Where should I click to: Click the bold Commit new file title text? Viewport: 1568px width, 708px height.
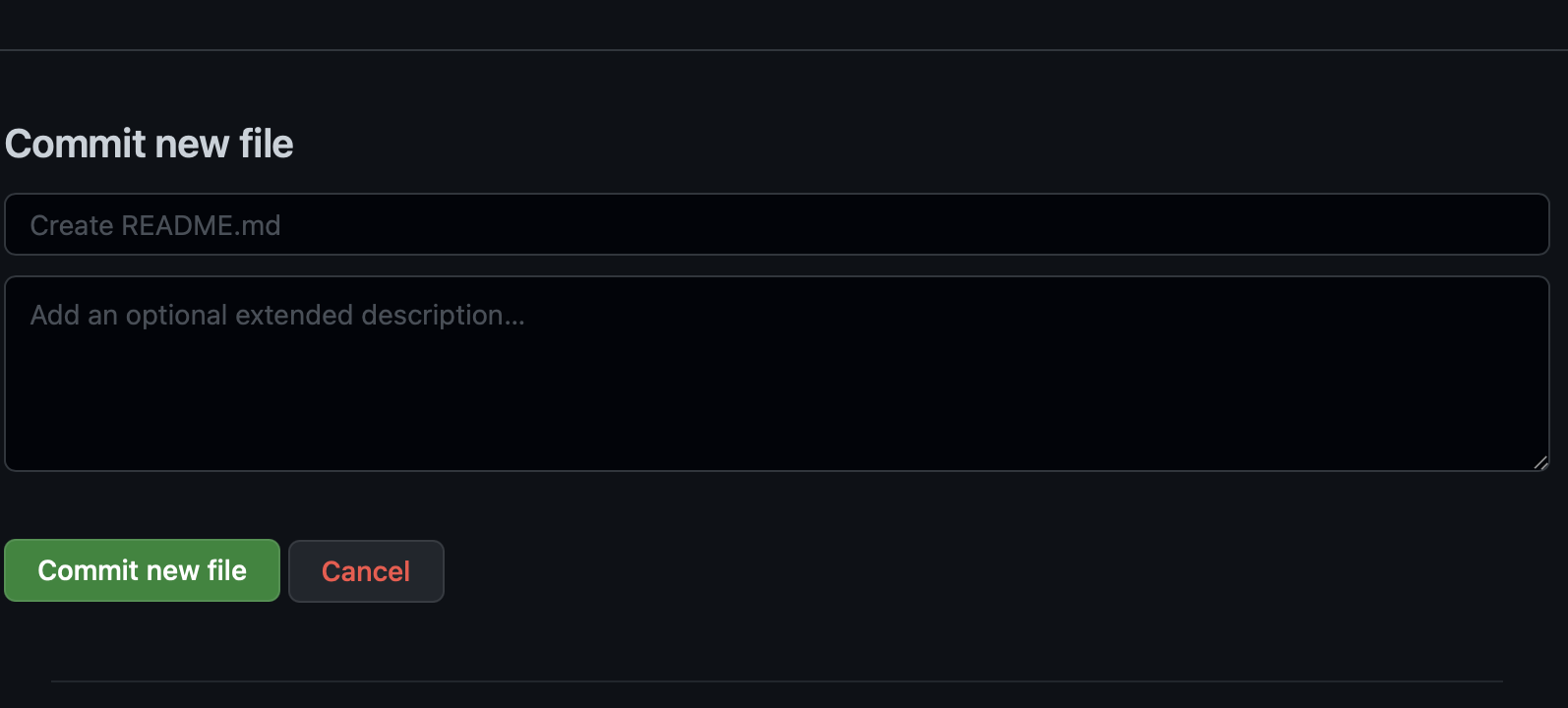click(150, 144)
